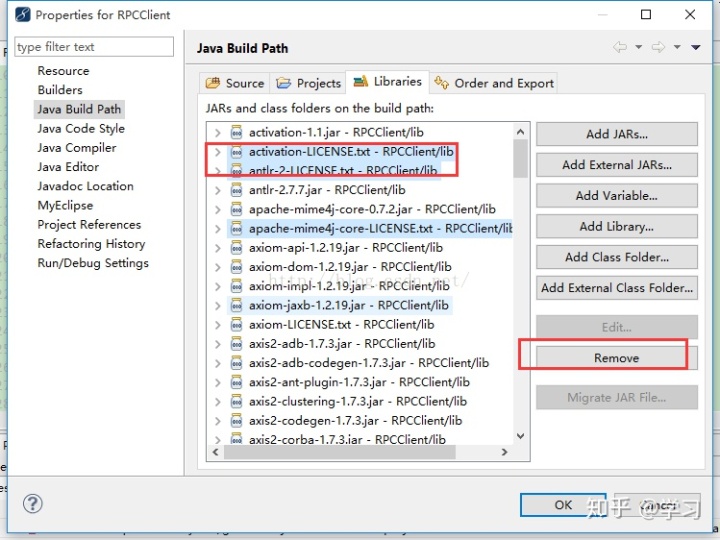720x540 pixels.
Task: Click the jar icon for axiom-jaxb-1.2.19.jar
Action: click(236, 305)
